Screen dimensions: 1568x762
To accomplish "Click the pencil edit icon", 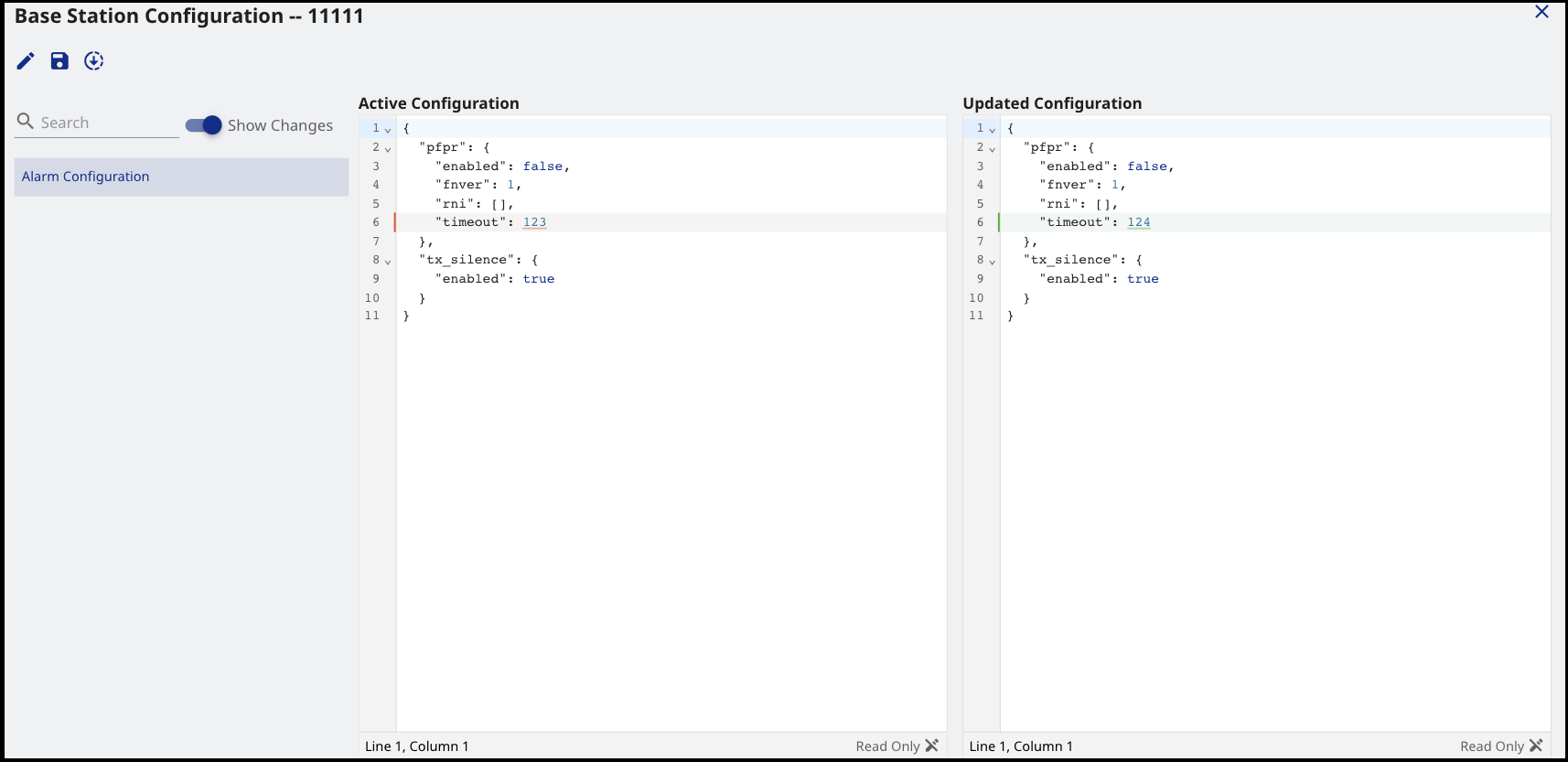I will point(26,61).
